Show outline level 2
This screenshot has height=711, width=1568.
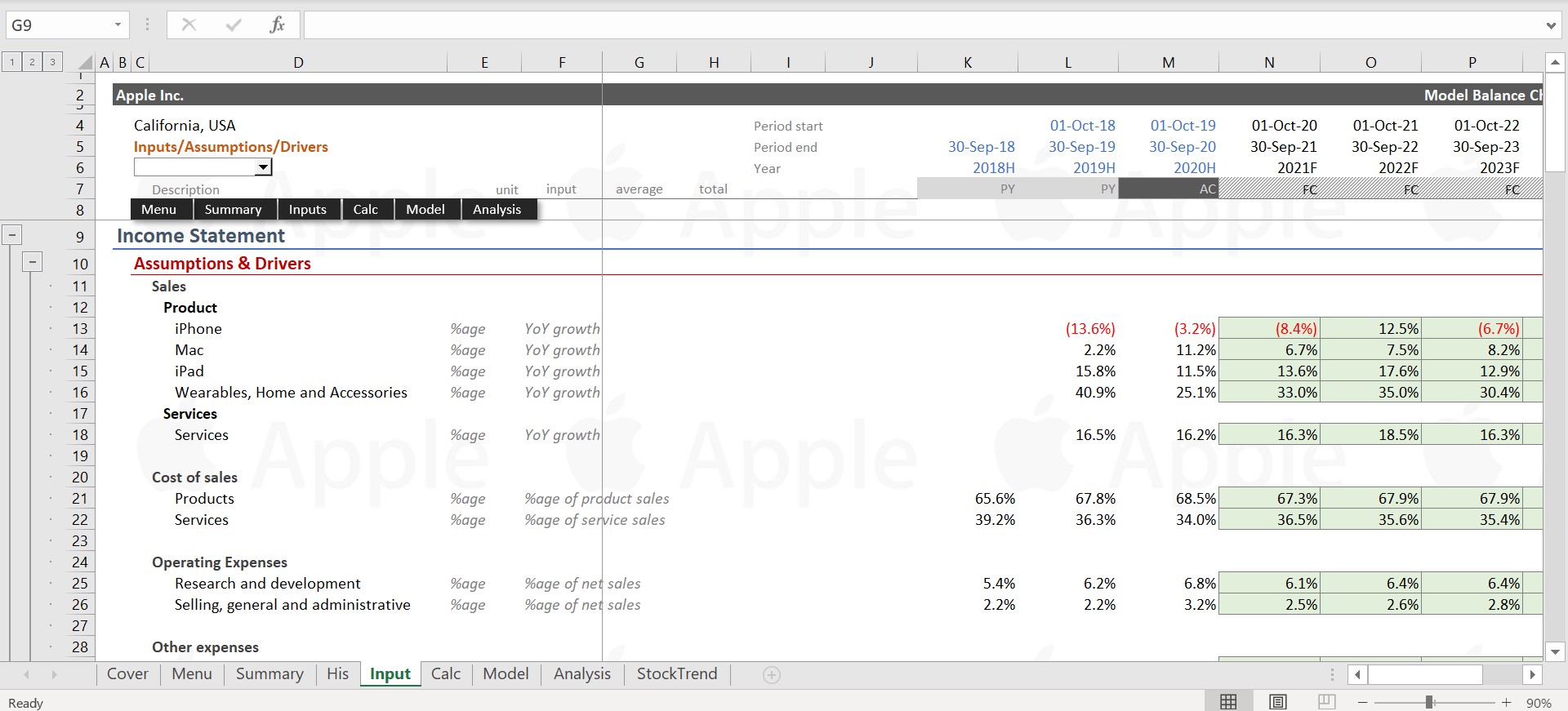point(32,62)
